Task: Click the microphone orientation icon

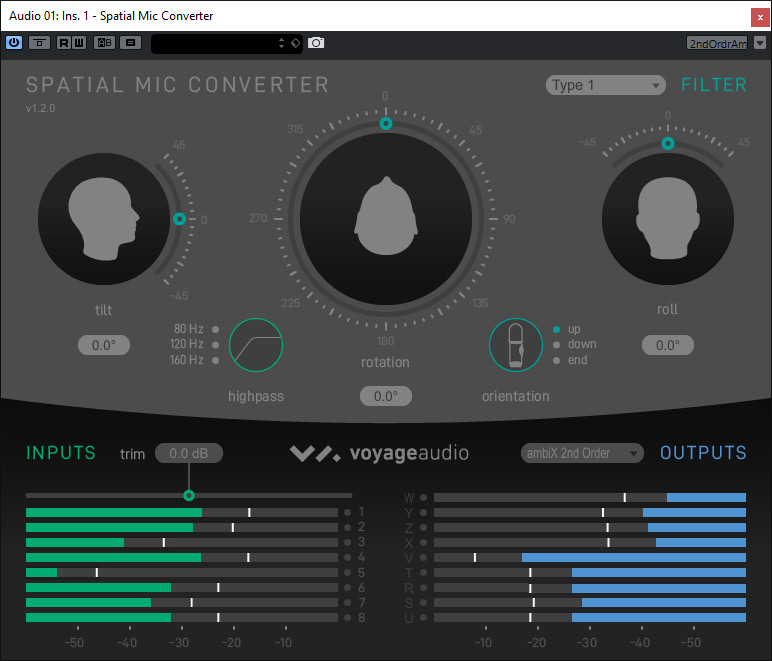Action: pyautogui.click(x=515, y=345)
